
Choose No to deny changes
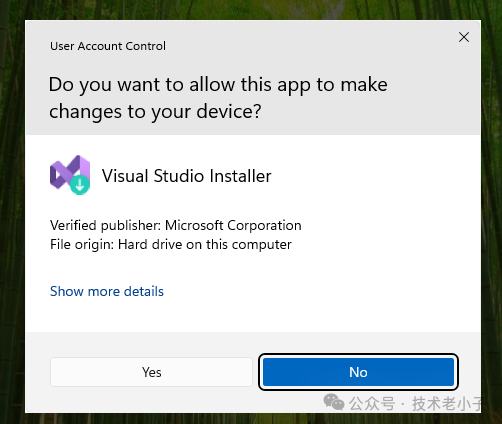click(x=358, y=372)
